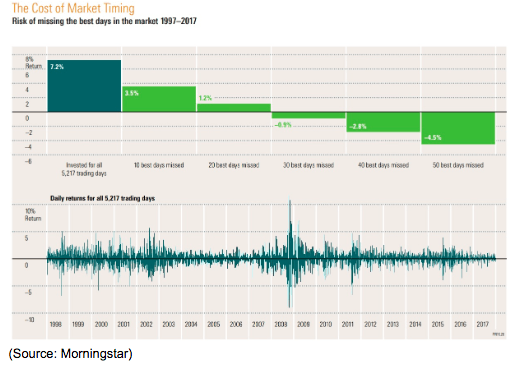
Task: Click '50 best days missed' label
Action: (458, 165)
